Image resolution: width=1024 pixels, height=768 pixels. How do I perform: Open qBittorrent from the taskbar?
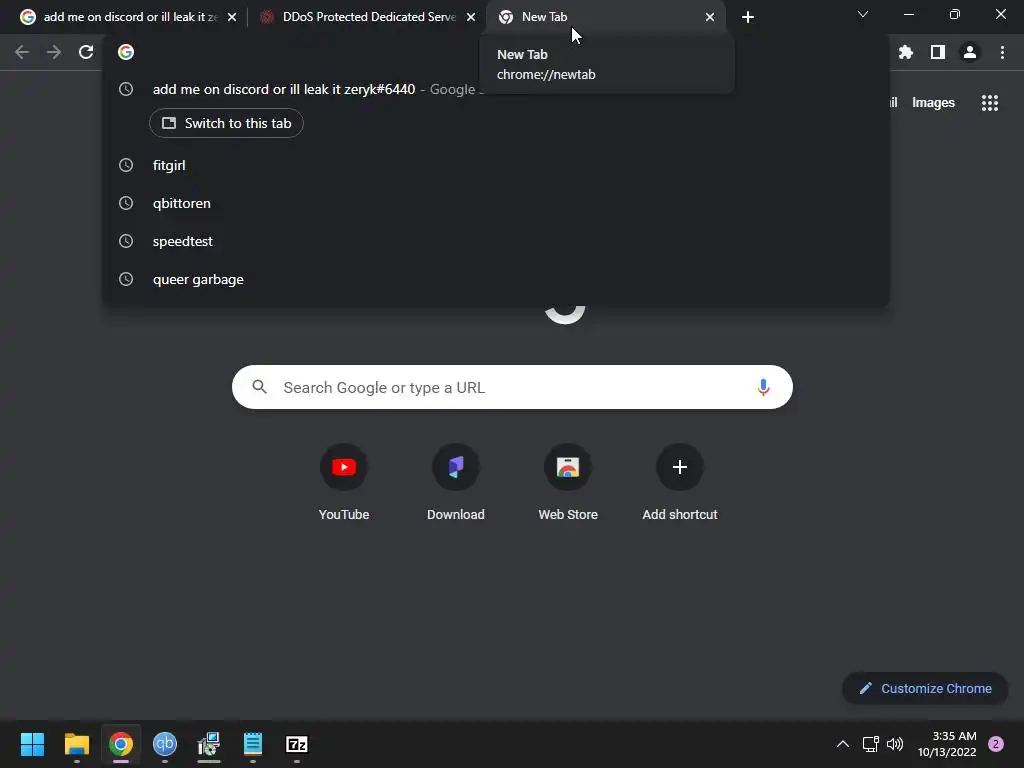[165, 744]
